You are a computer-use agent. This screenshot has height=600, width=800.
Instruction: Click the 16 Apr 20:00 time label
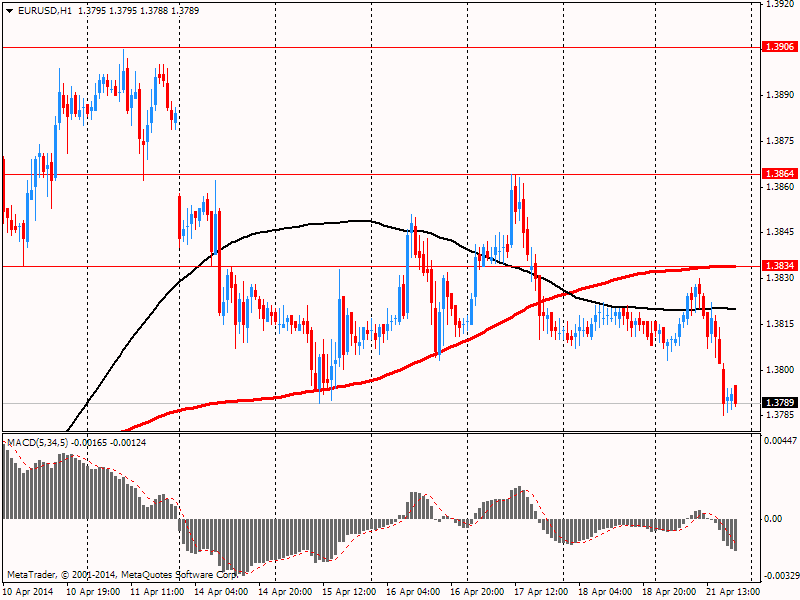tap(477, 592)
